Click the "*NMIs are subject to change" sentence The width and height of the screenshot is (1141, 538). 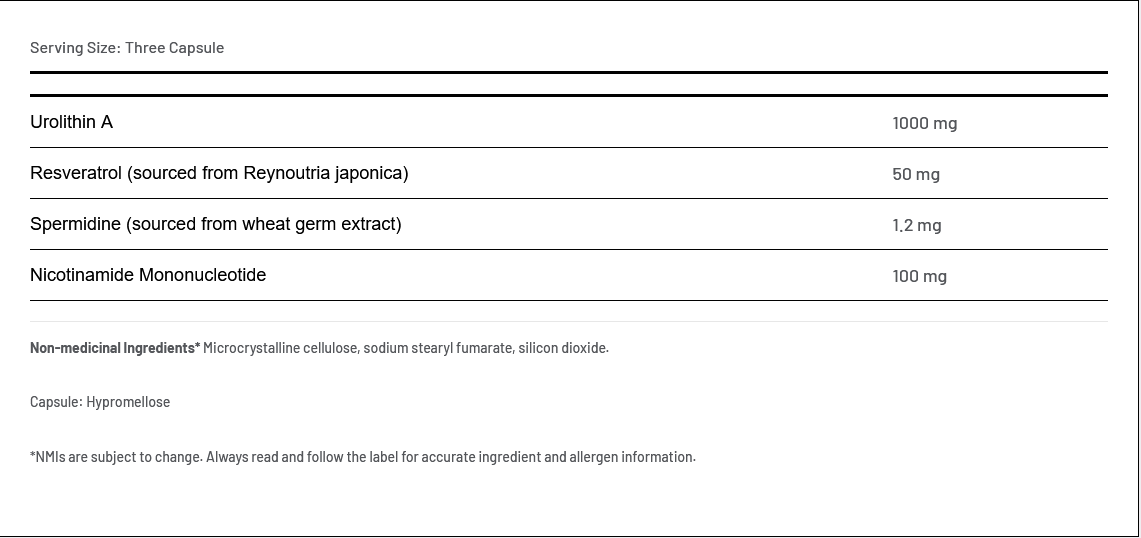(x=116, y=457)
